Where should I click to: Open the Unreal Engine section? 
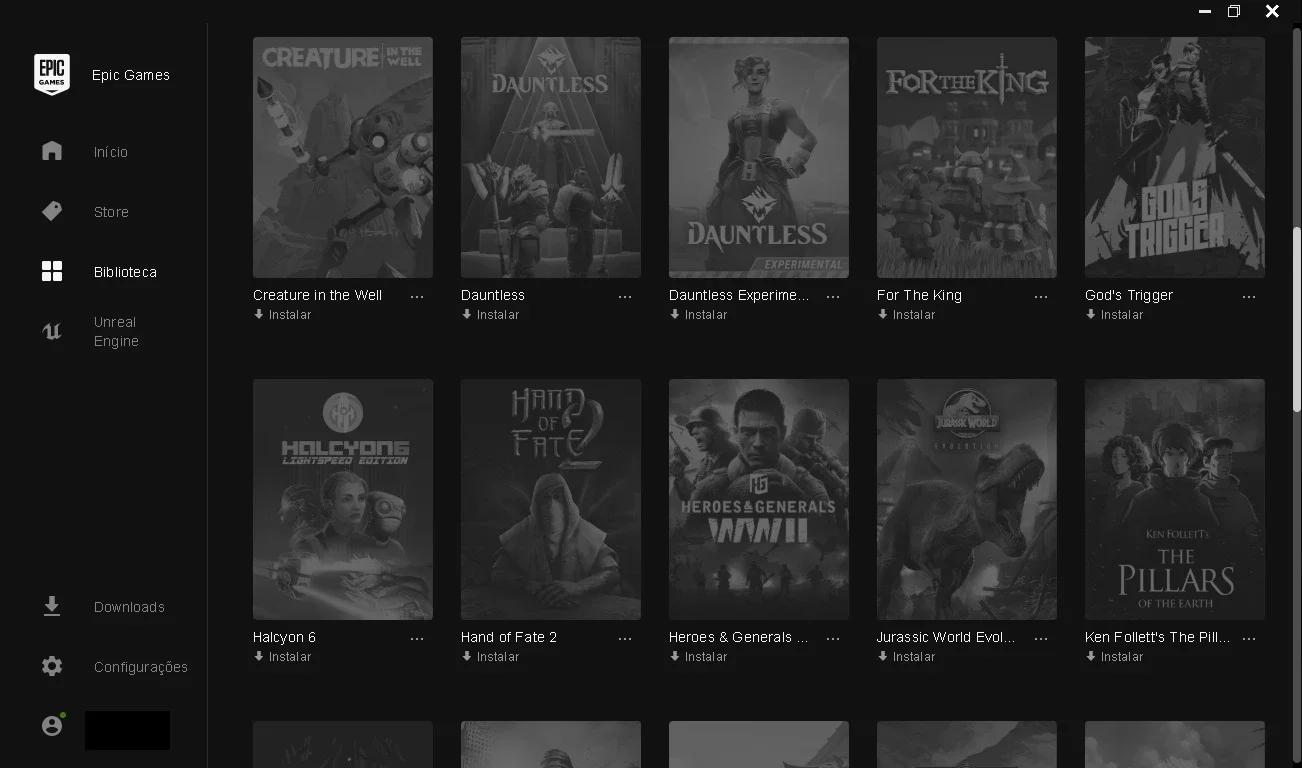(x=116, y=332)
